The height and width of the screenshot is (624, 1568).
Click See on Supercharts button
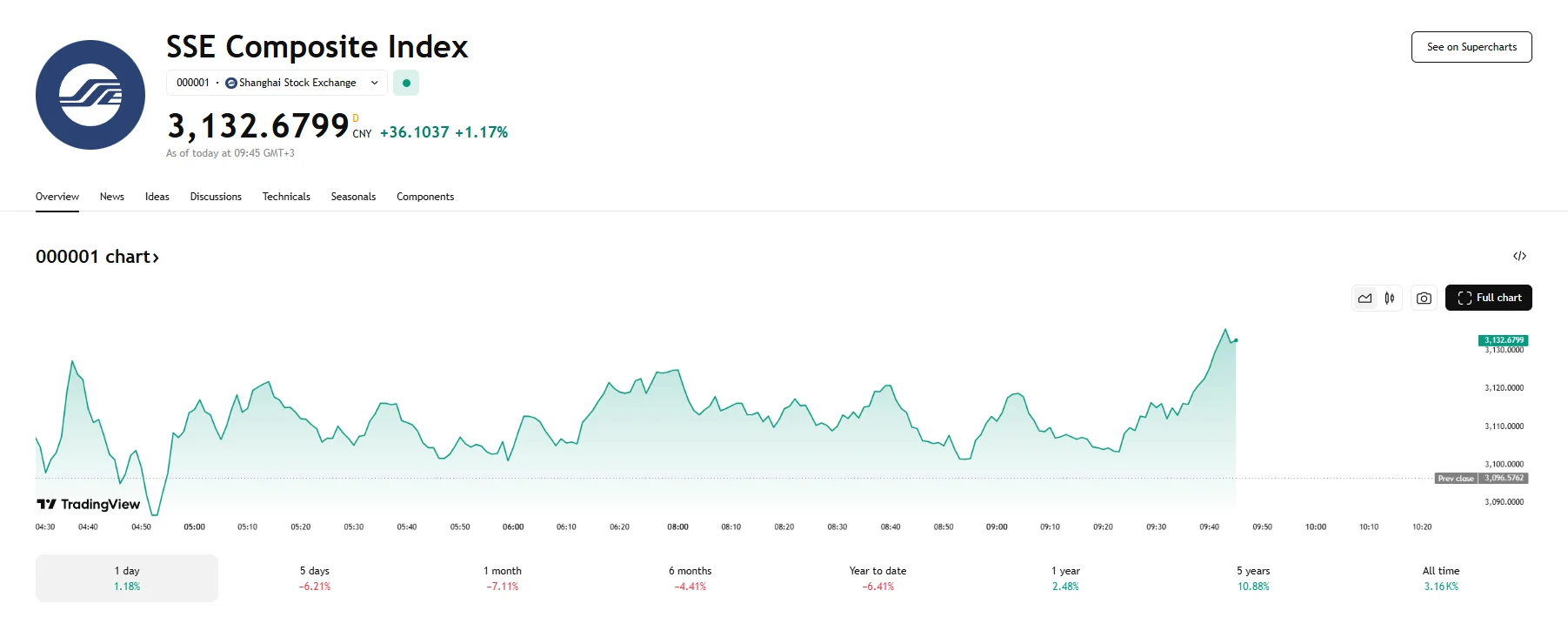click(x=1471, y=47)
